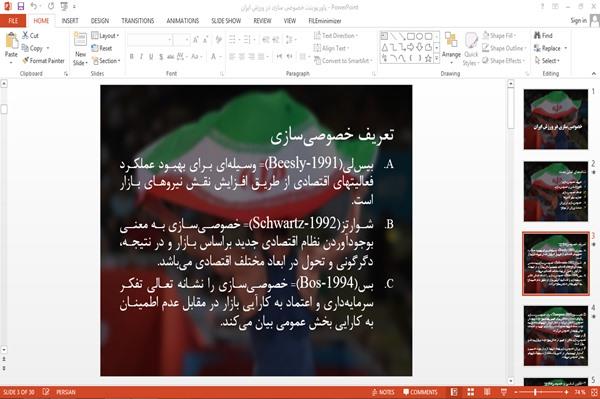Open Text Direction dropdown
This screenshot has width=600, height=399.
click(x=336, y=36)
